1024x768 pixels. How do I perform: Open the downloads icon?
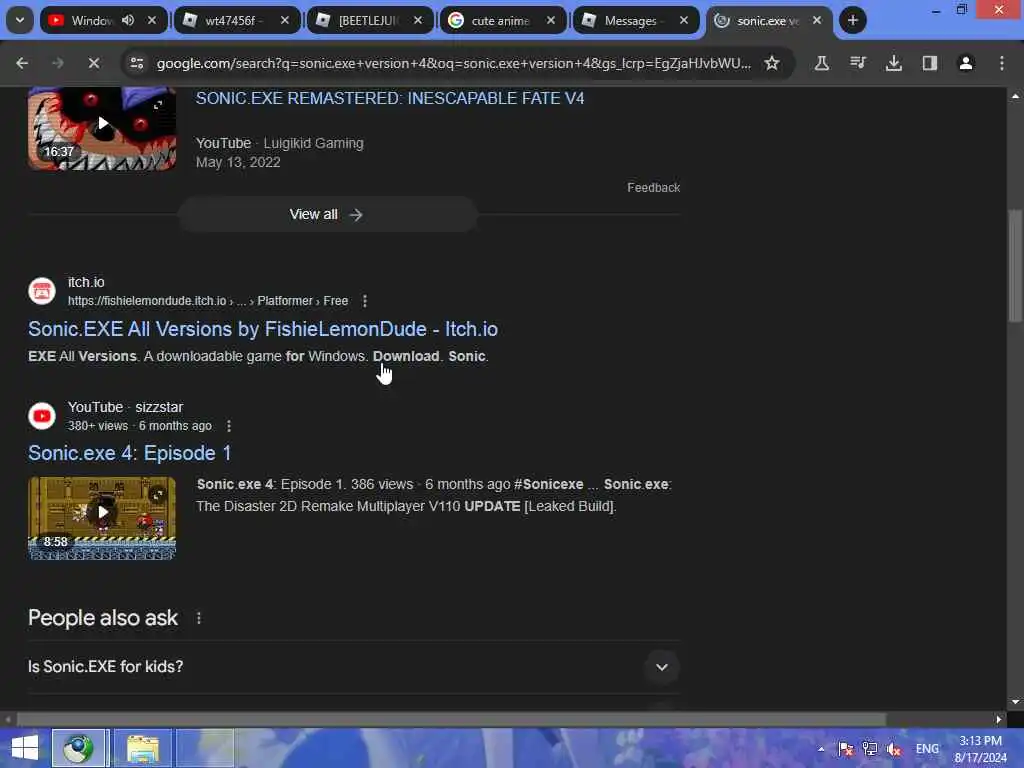(x=893, y=63)
